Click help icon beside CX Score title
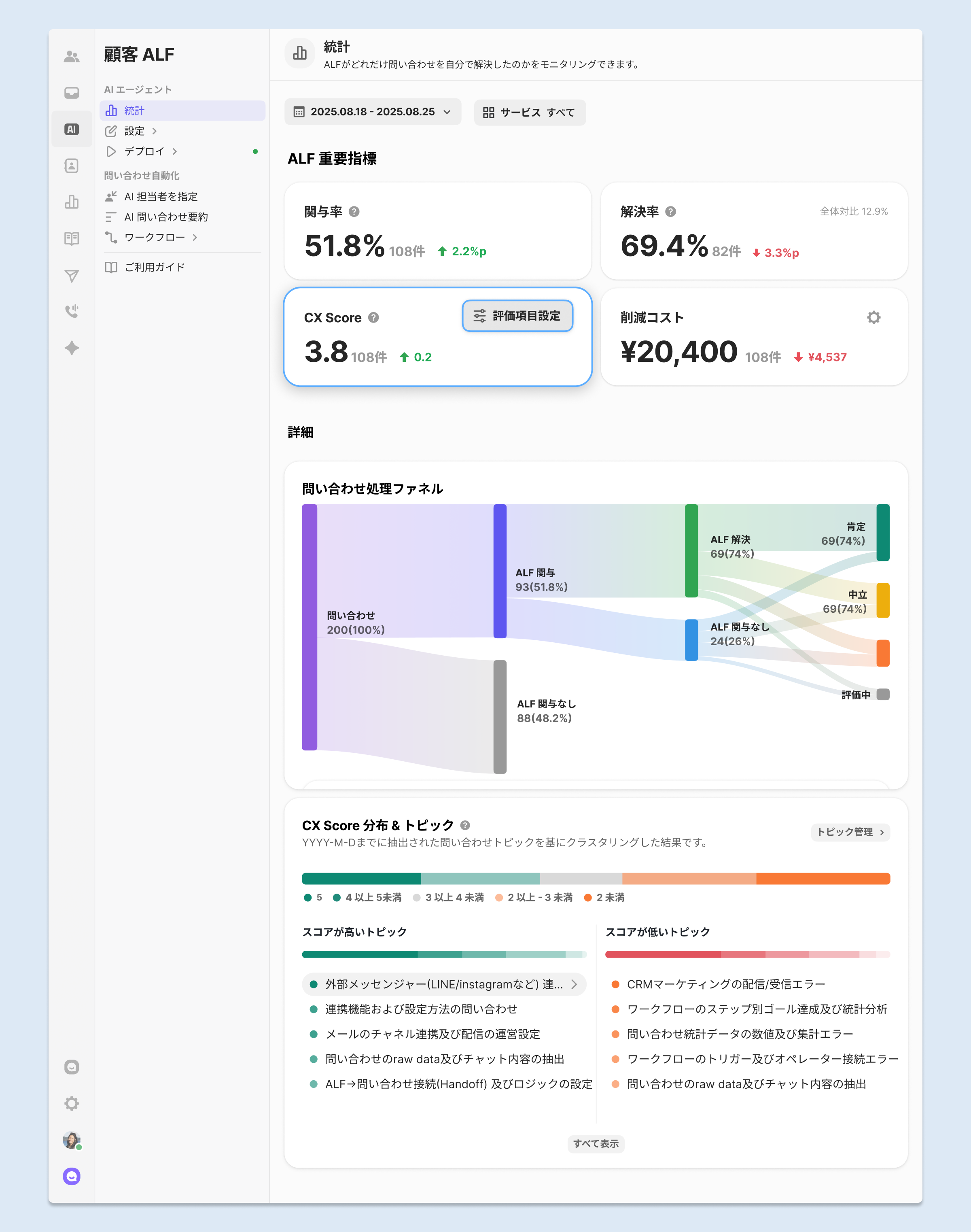The height and width of the screenshot is (1232, 971). [x=373, y=317]
